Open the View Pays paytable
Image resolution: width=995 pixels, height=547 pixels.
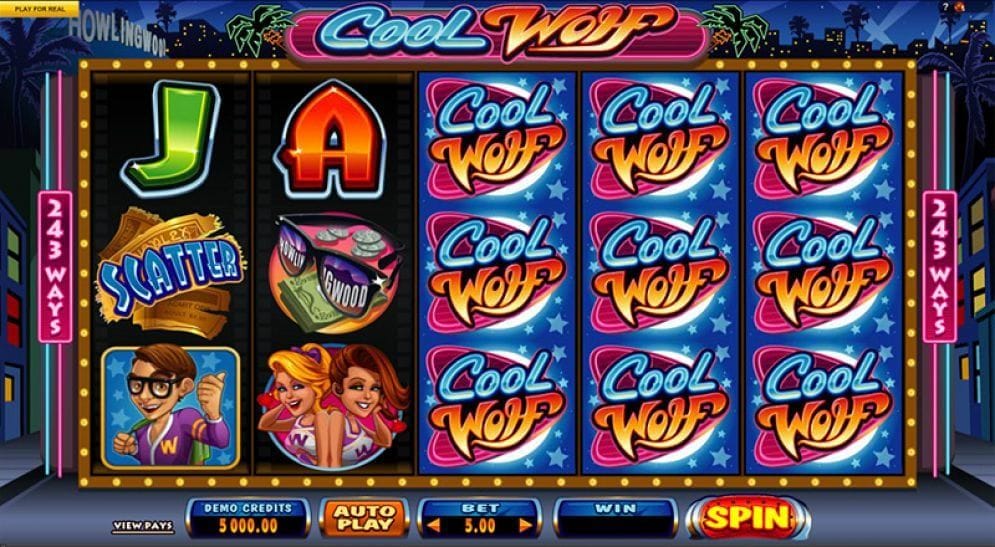[143, 526]
